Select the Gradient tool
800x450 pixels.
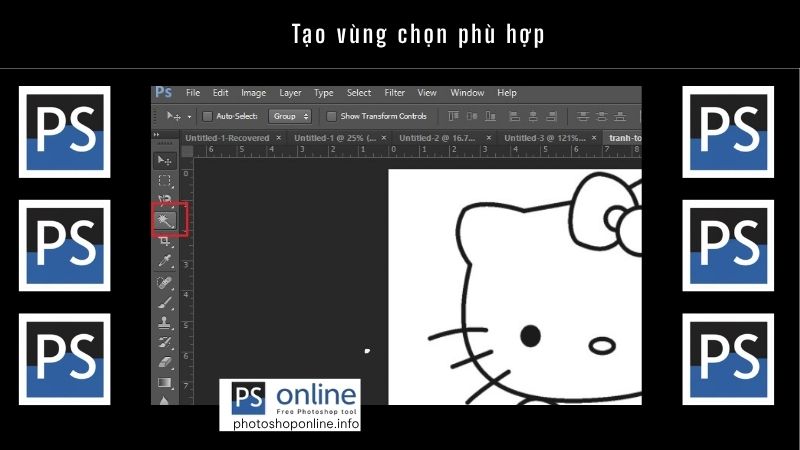pos(164,382)
